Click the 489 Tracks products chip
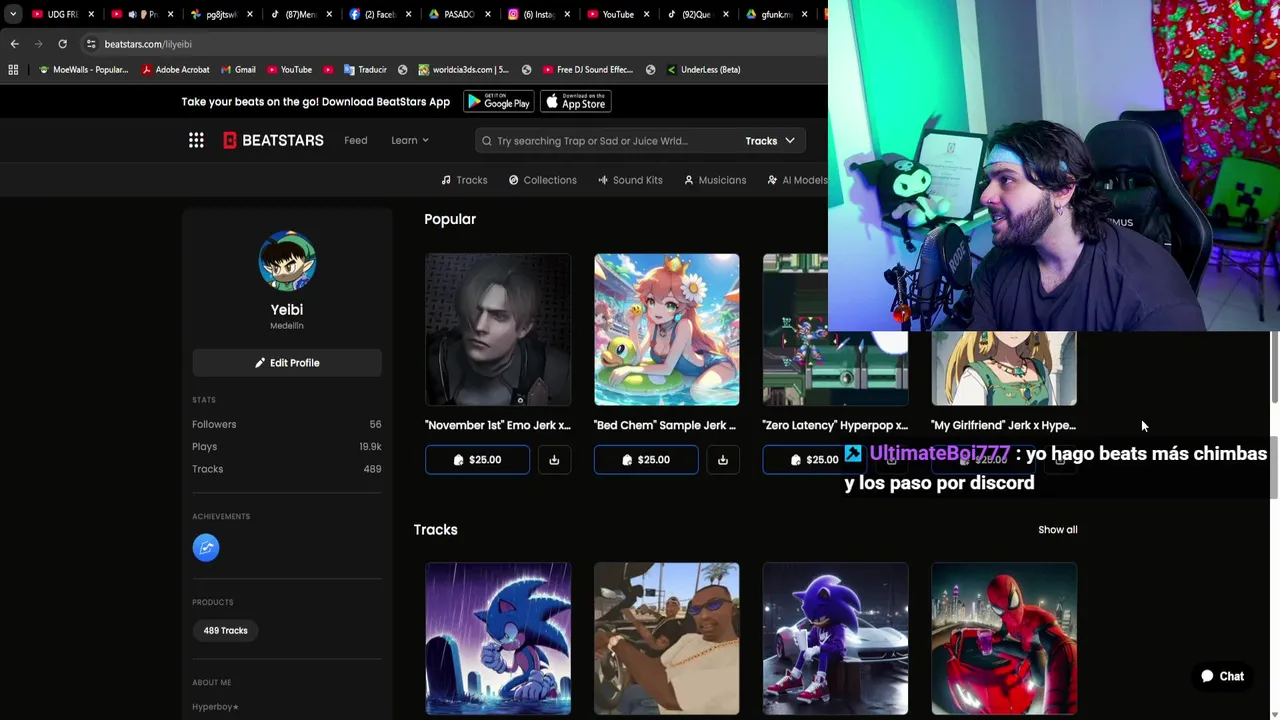Image resolution: width=1280 pixels, height=720 pixels. 225,631
